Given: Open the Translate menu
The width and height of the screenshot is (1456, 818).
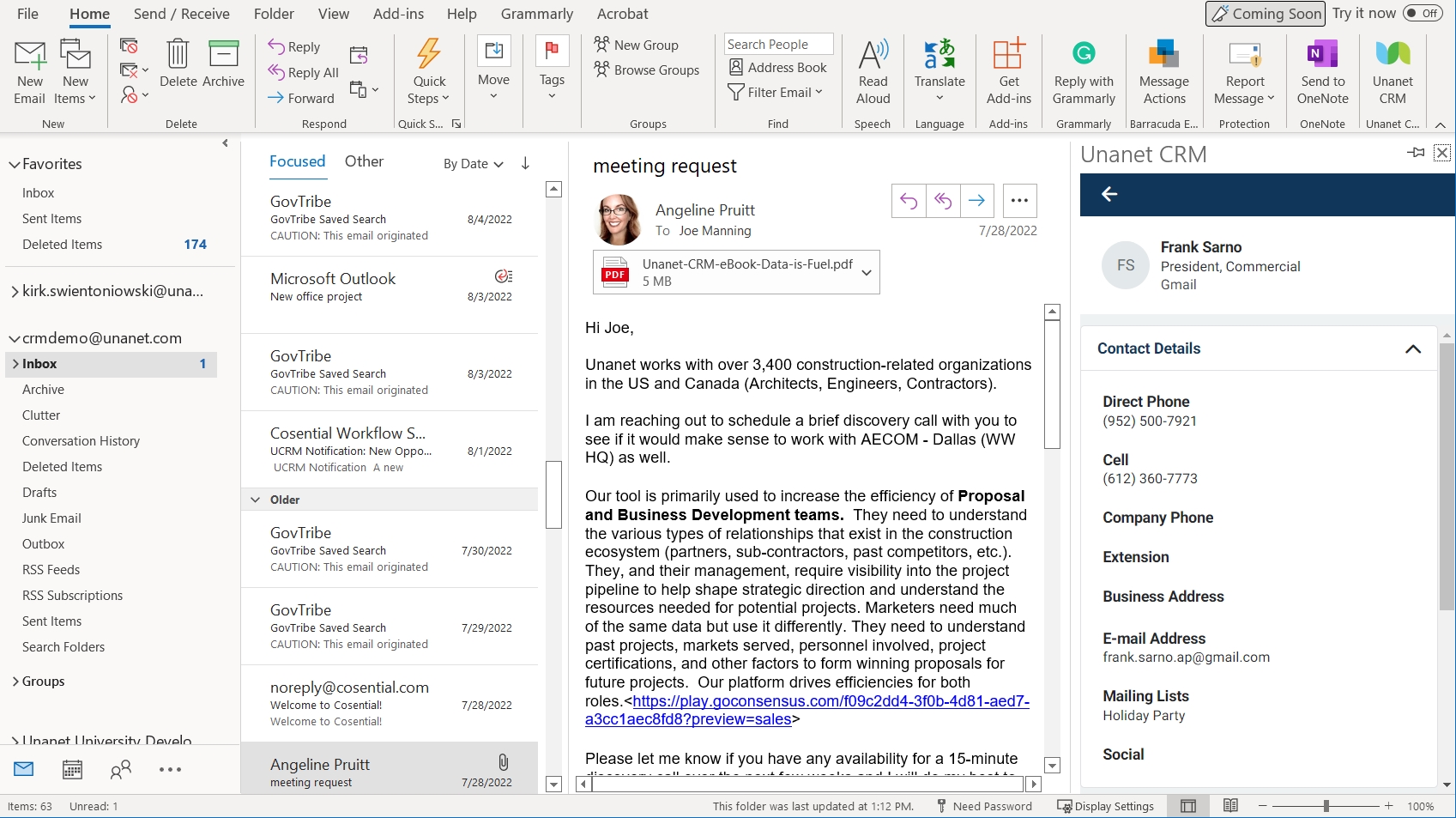Looking at the screenshot, I should (x=939, y=72).
